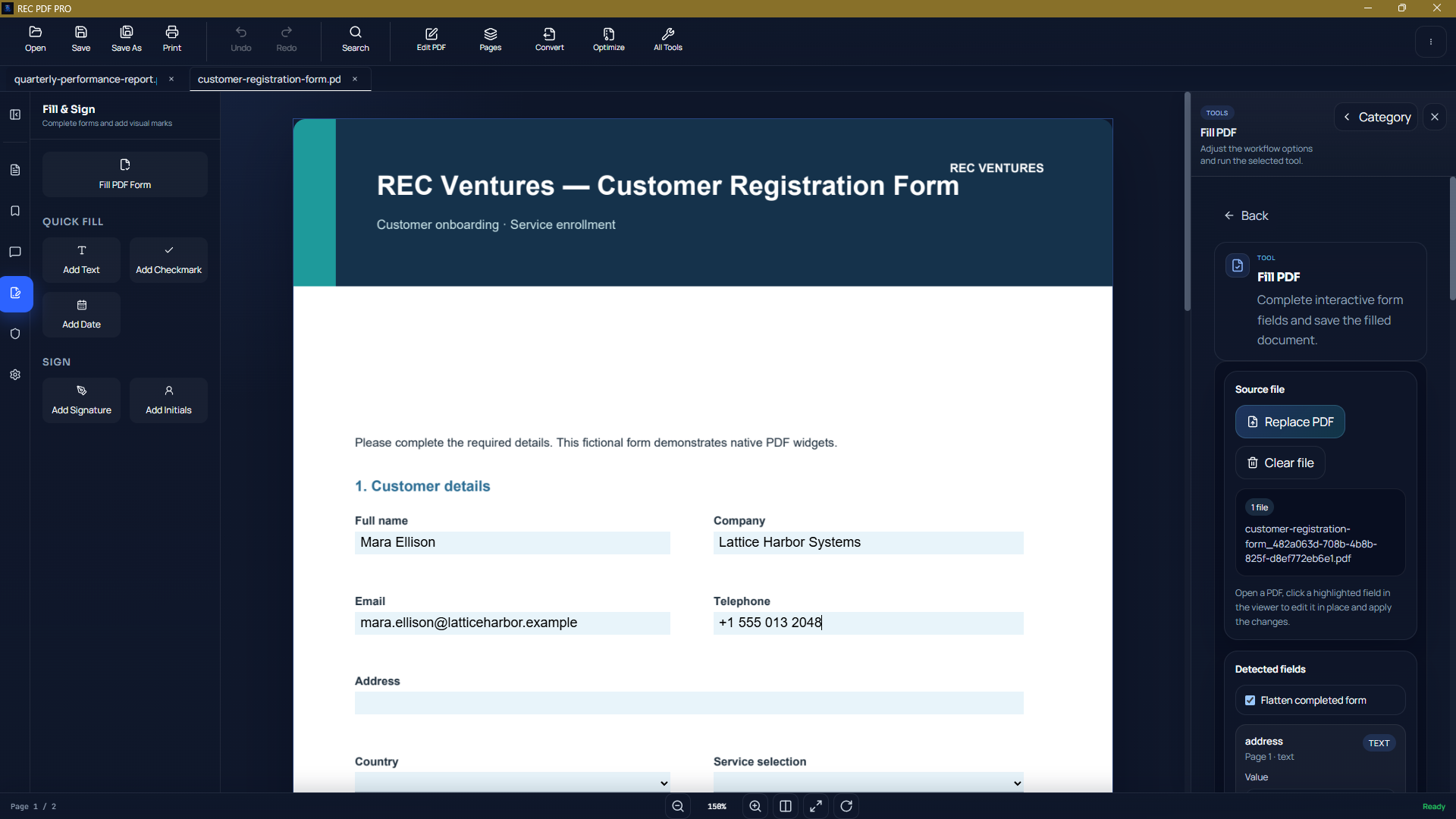Print the document using the Print icon
The height and width of the screenshot is (819, 1456).
pos(172,39)
